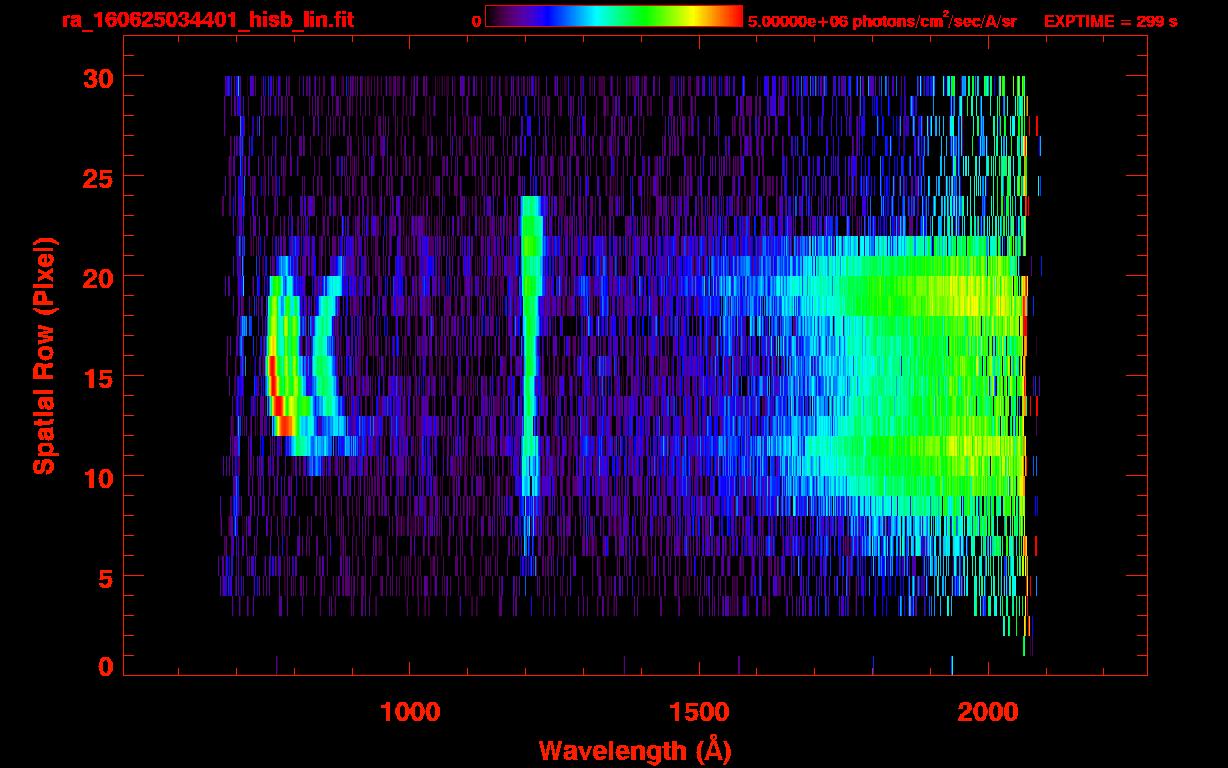The width and height of the screenshot is (1228, 768).
Task: Click the vertical emission line near 1216 Å
Action: coord(530,350)
